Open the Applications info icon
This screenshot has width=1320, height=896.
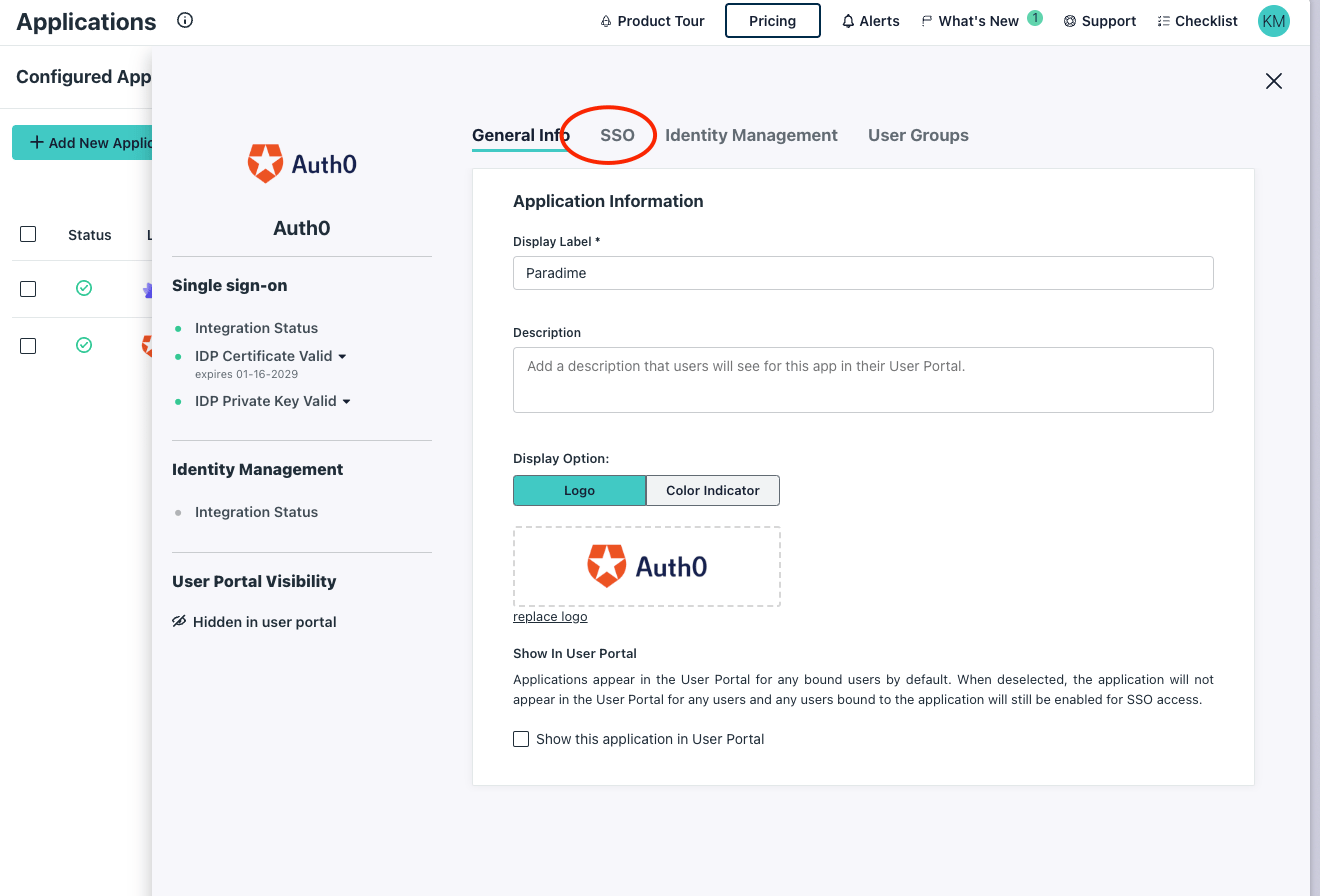coord(185,20)
